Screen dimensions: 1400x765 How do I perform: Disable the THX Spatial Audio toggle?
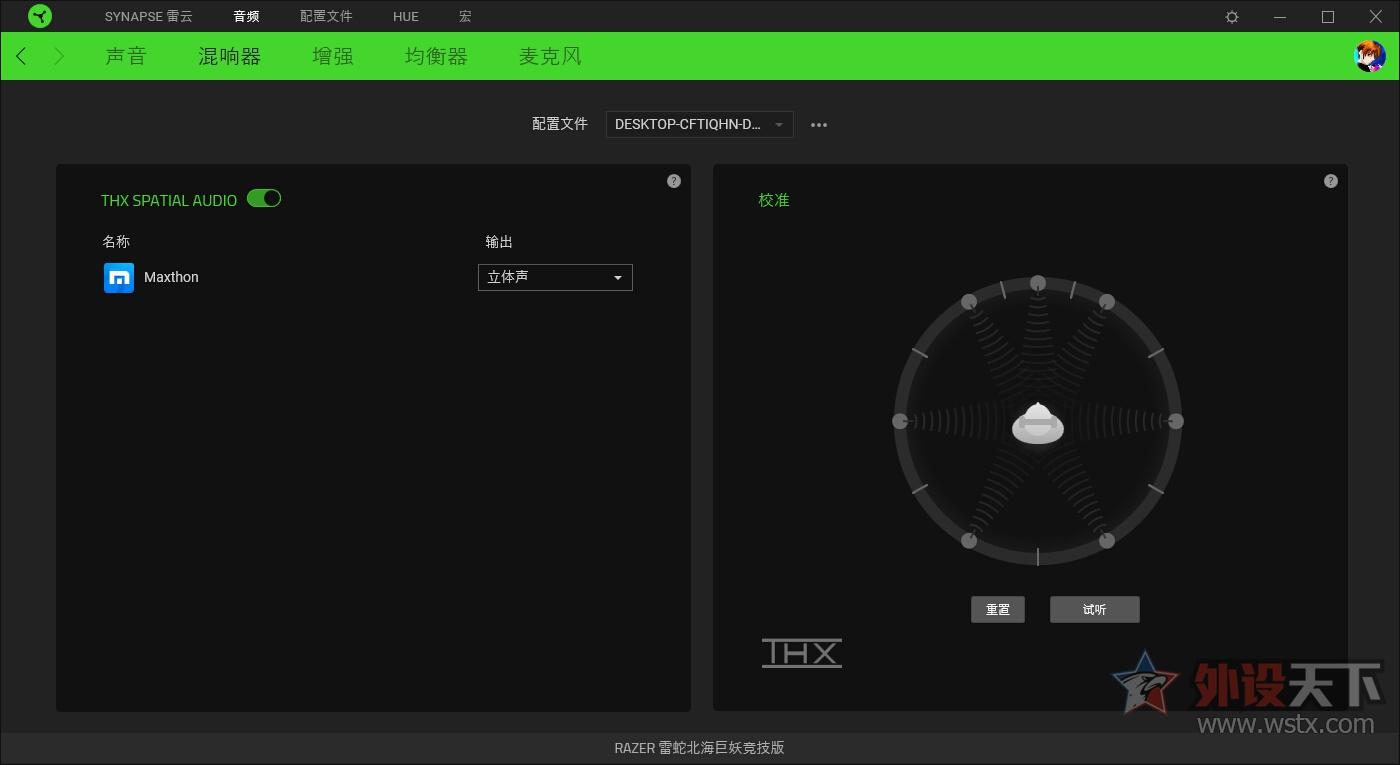click(x=264, y=199)
